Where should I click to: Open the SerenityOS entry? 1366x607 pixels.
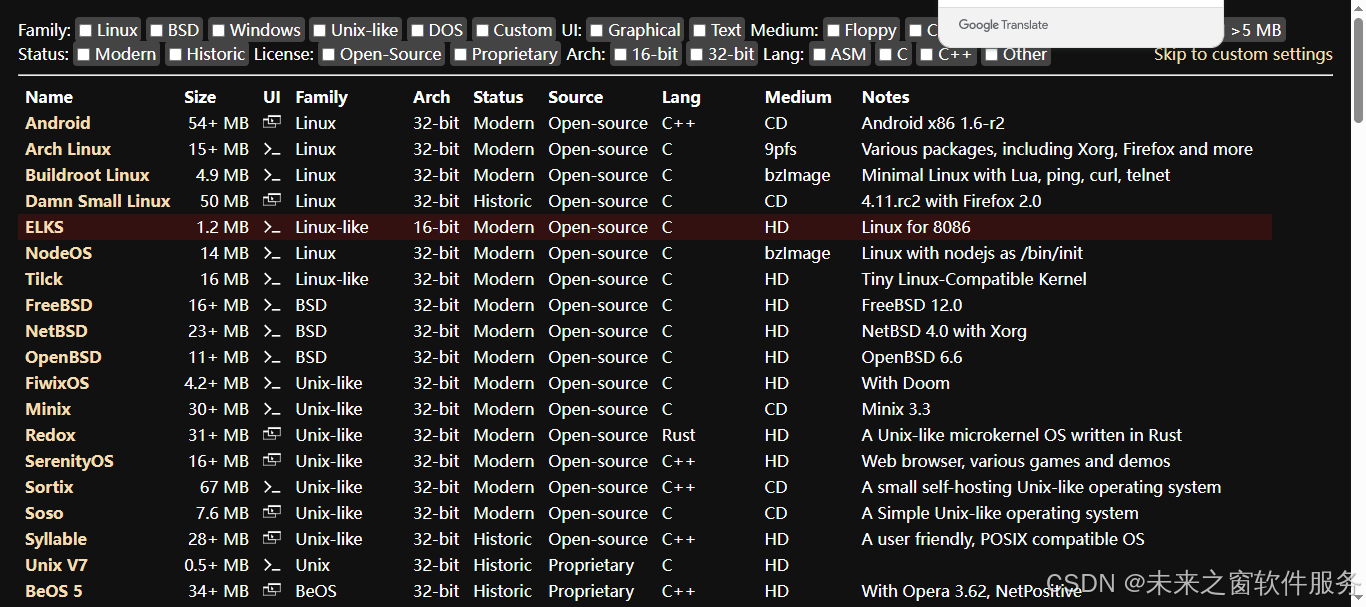[x=69, y=461]
